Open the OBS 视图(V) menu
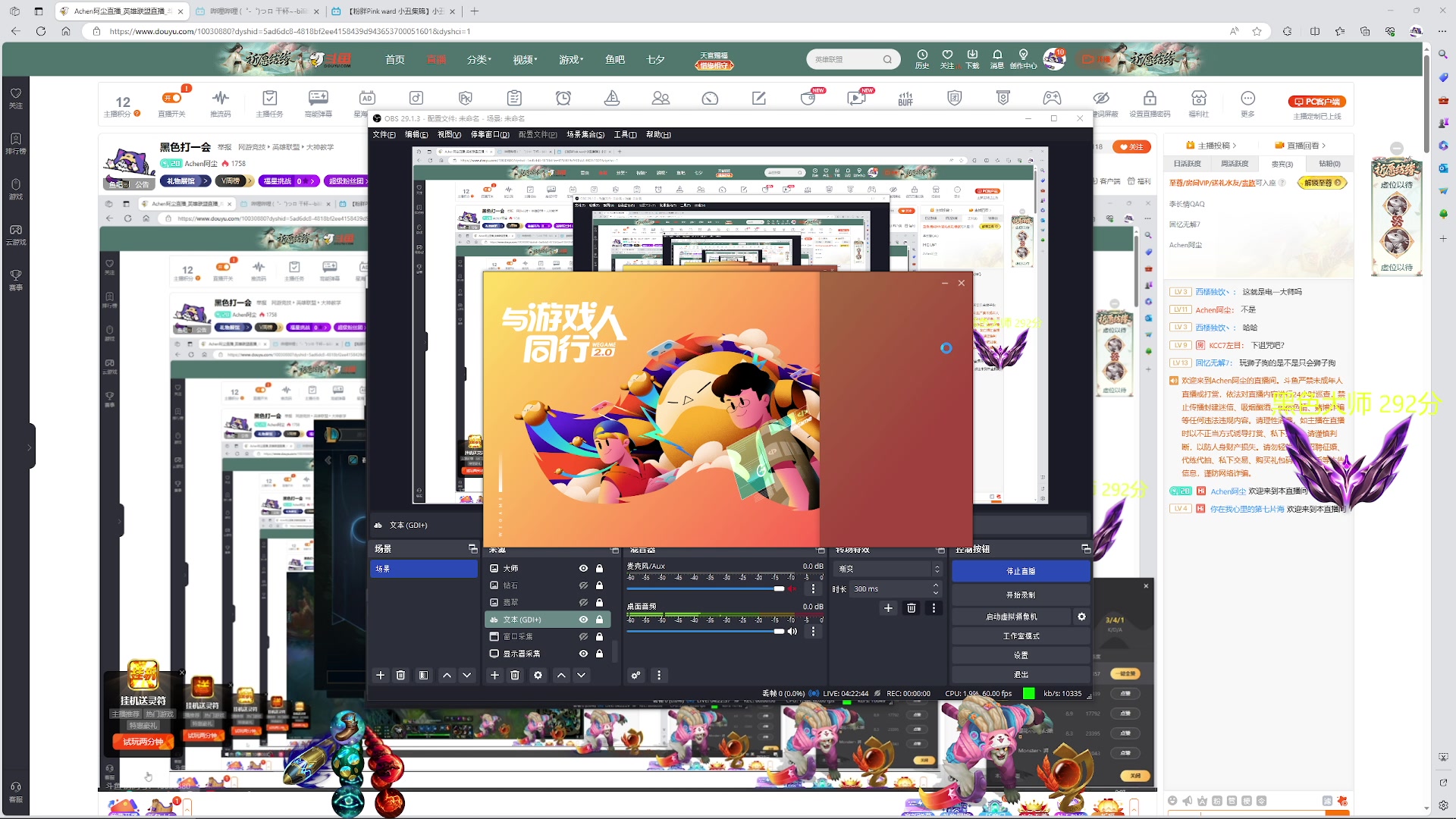Screen dimensions: 1456x819 [x=449, y=135]
